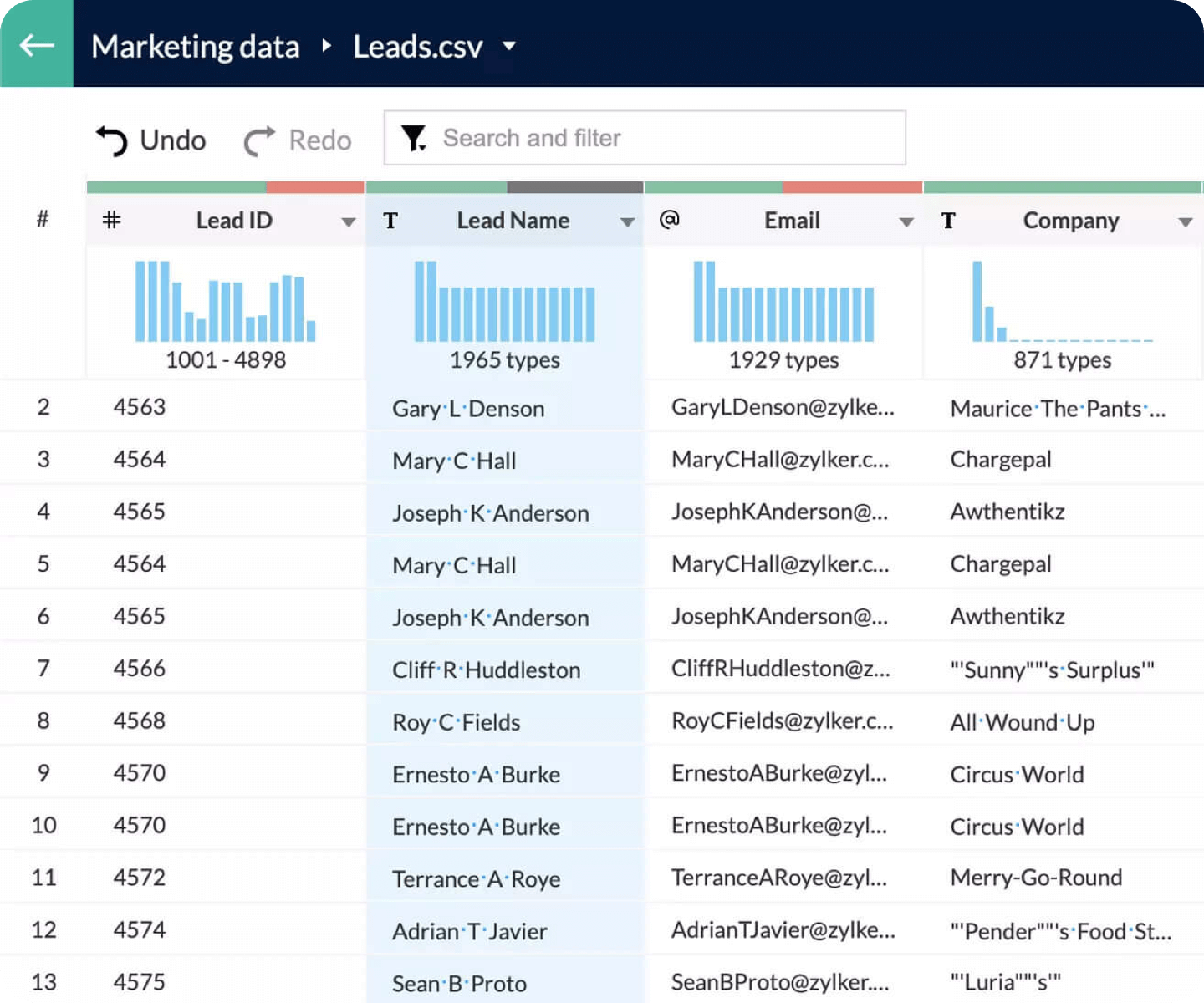Screen dimensions: 1204x1003
Task: Select the Lead ID cell 4568
Action: click(x=226, y=720)
